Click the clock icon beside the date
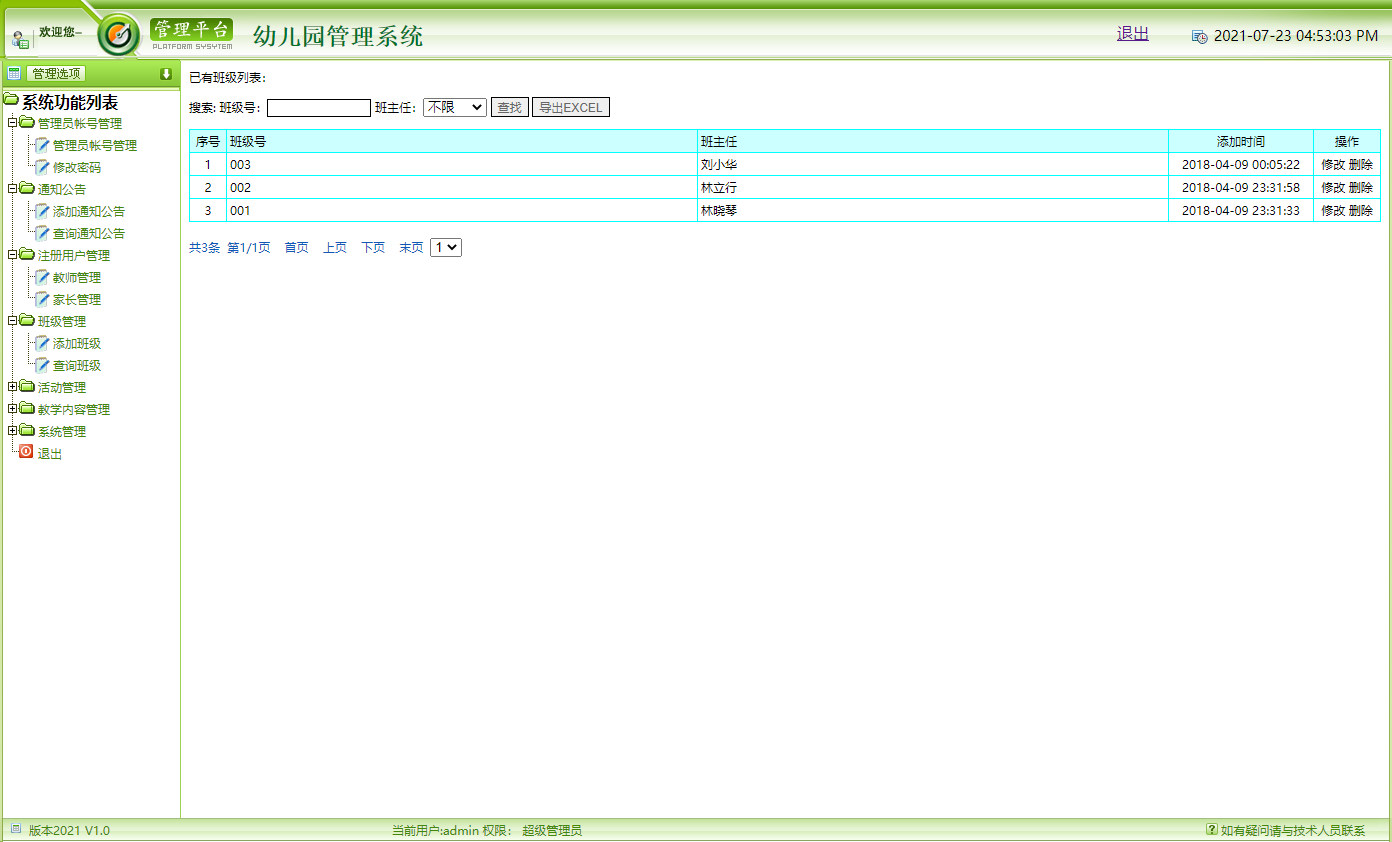 pos(1199,35)
